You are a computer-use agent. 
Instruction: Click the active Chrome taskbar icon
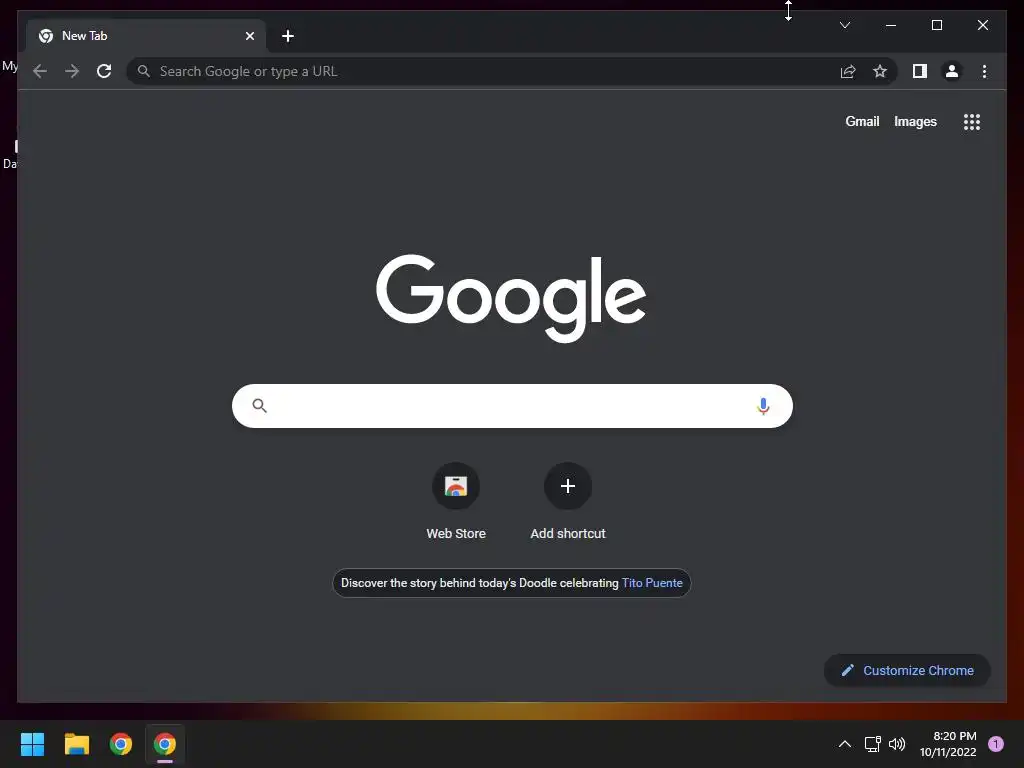[x=165, y=744]
